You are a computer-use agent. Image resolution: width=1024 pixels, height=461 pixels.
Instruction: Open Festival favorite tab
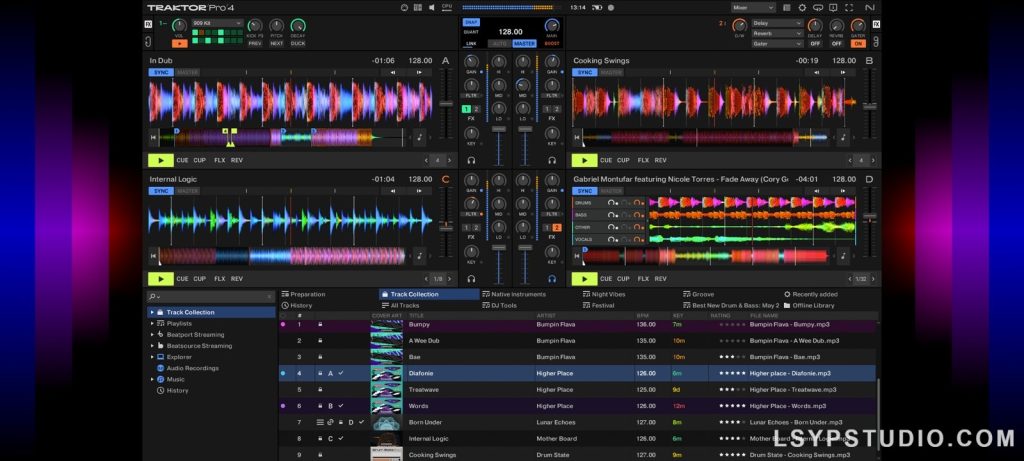(x=599, y=306)
